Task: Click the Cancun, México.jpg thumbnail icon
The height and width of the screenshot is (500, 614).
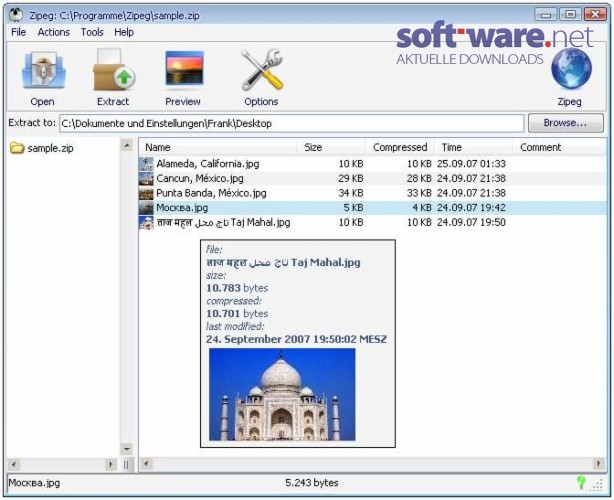Action: [x=146, y=179]
